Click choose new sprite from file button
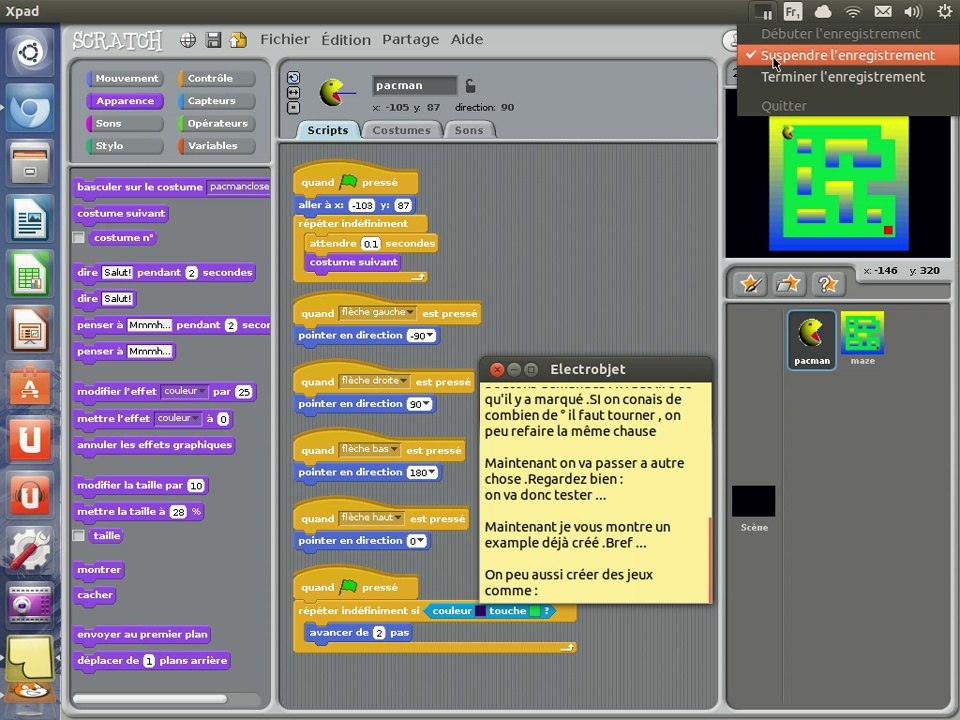The image size is (960, 720). (x=788, y=283)
